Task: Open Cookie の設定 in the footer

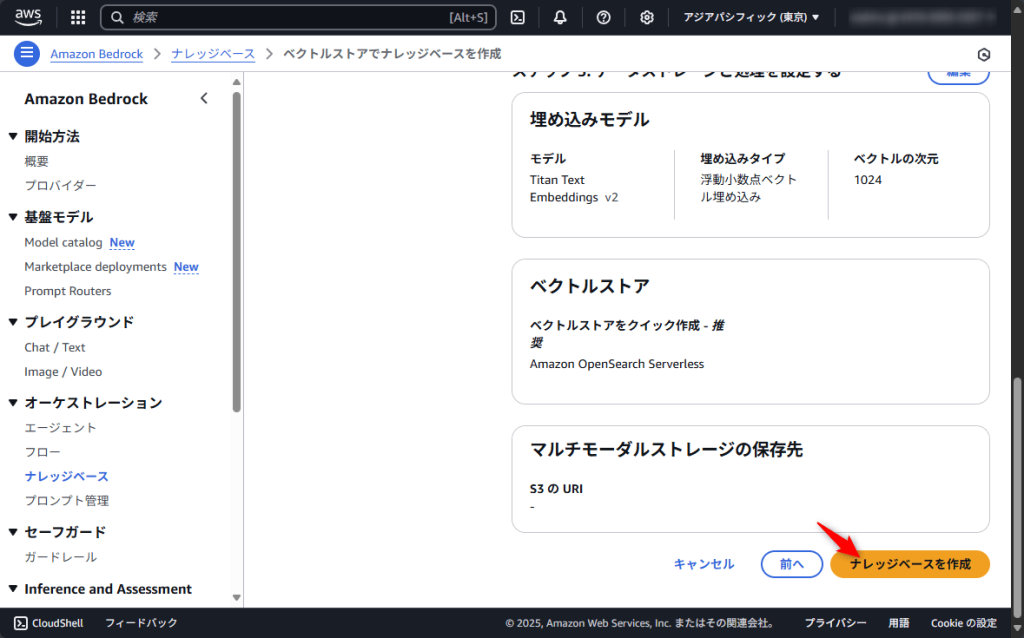Action: (x=964, y=623)
